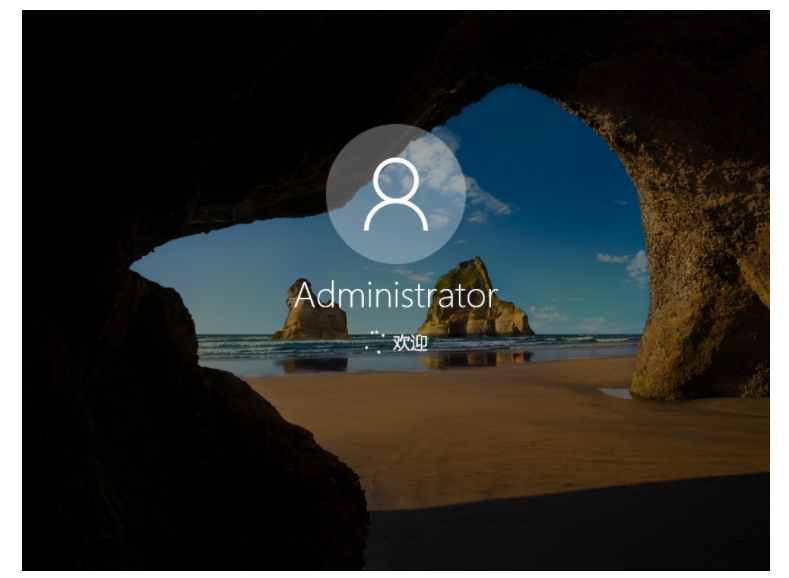Click the Administrator user avatar circle

pyautogui.click(x=396, y=194)
